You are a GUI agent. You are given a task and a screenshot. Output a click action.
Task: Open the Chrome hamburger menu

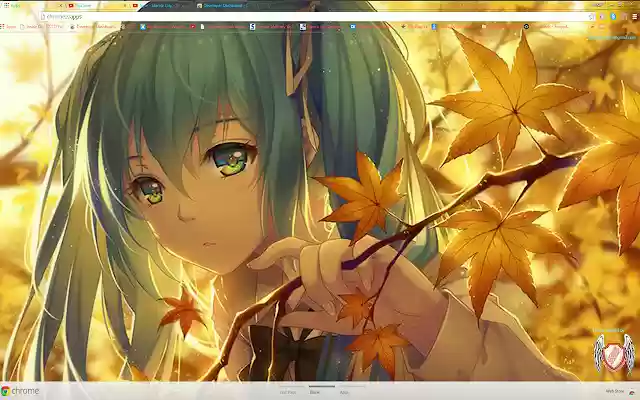[x=635, y=17]
